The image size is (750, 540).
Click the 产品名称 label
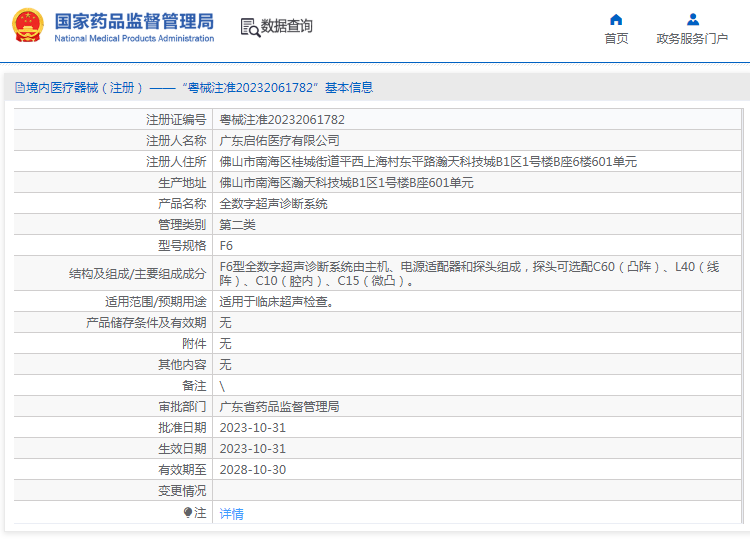(182, 204)
